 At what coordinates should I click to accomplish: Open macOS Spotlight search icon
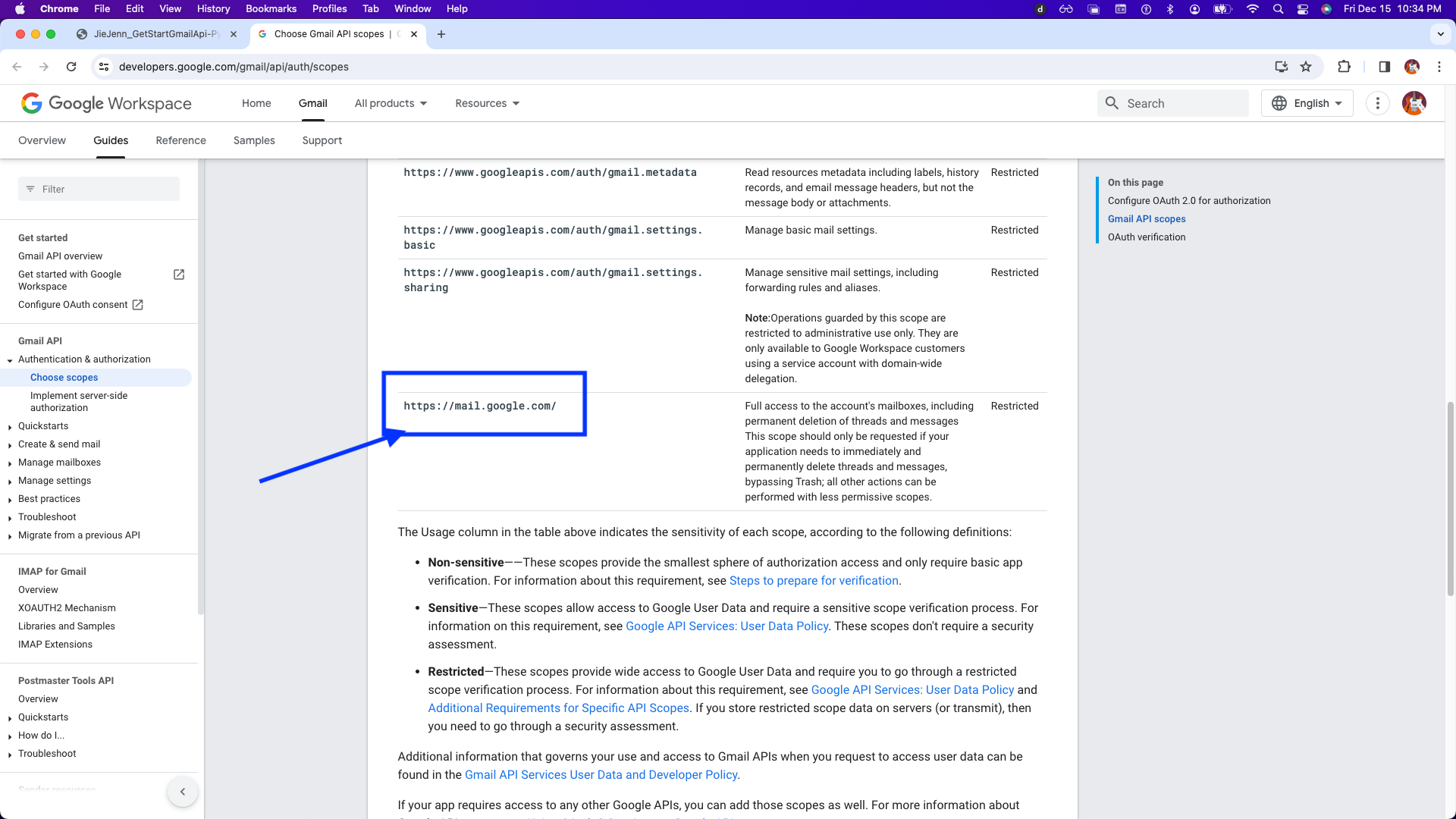(1279, 9)
